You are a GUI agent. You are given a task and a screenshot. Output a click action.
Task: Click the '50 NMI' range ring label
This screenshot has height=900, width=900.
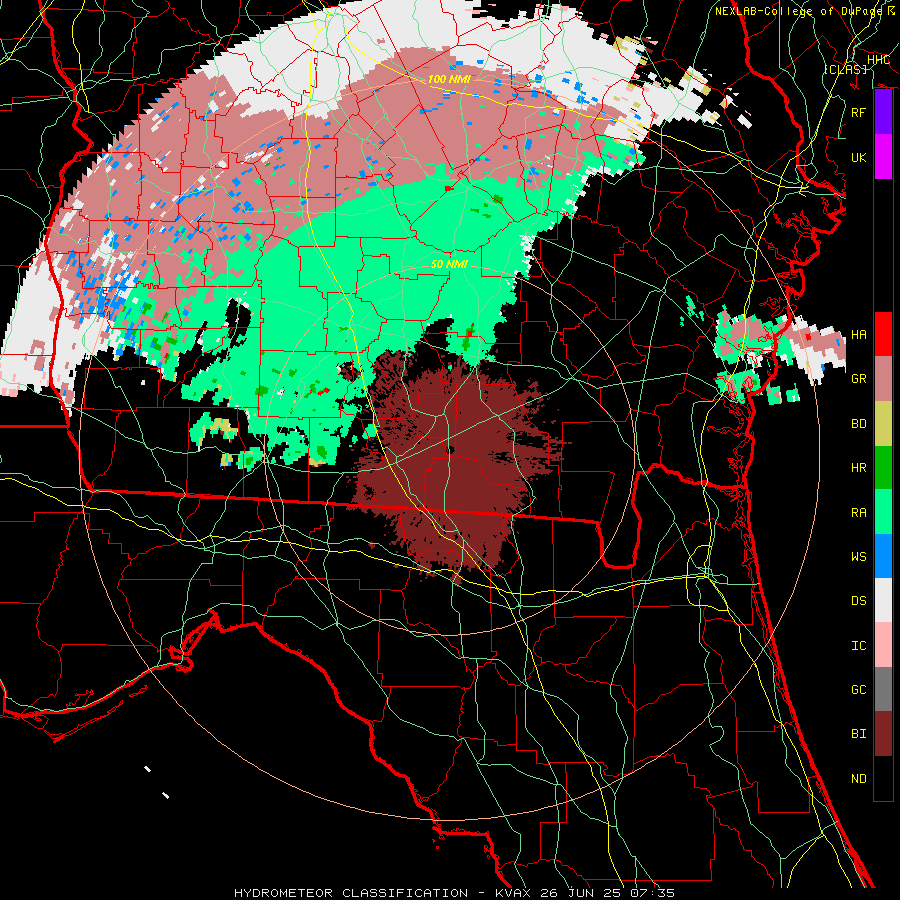(449, 264)
